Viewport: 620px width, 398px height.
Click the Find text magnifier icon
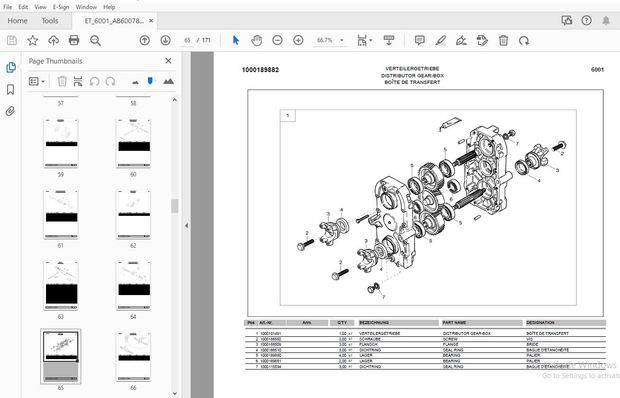point(95,40)
